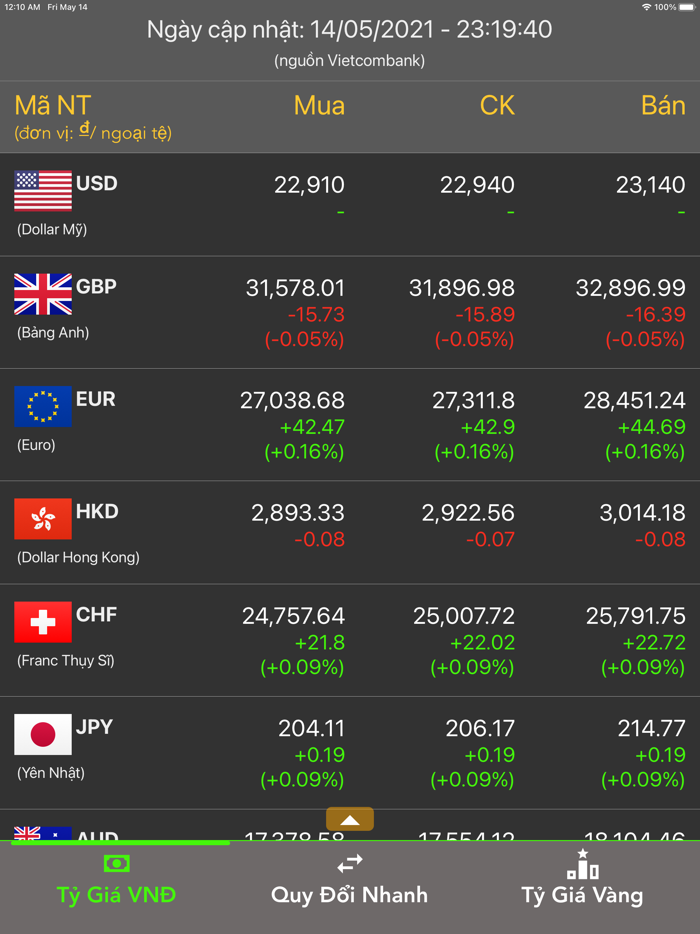Tap the CK column header
The image size is (700, 934).
pyautogui.click(x=496, y=106)
